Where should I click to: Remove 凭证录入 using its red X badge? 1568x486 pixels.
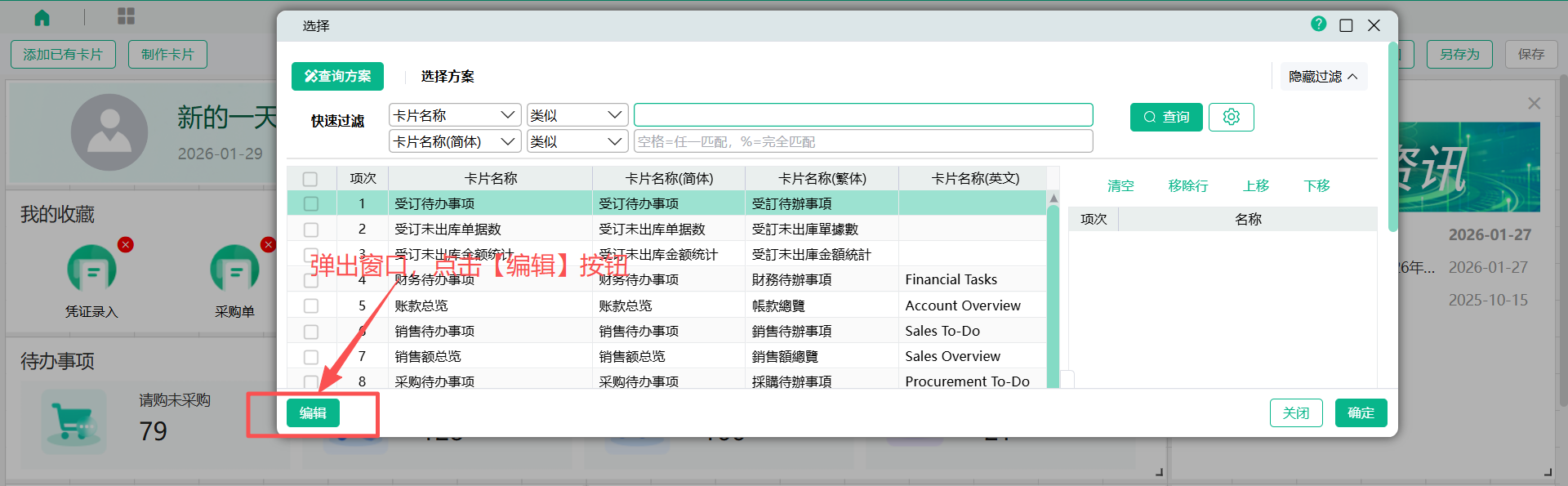[x=126, y=244]
